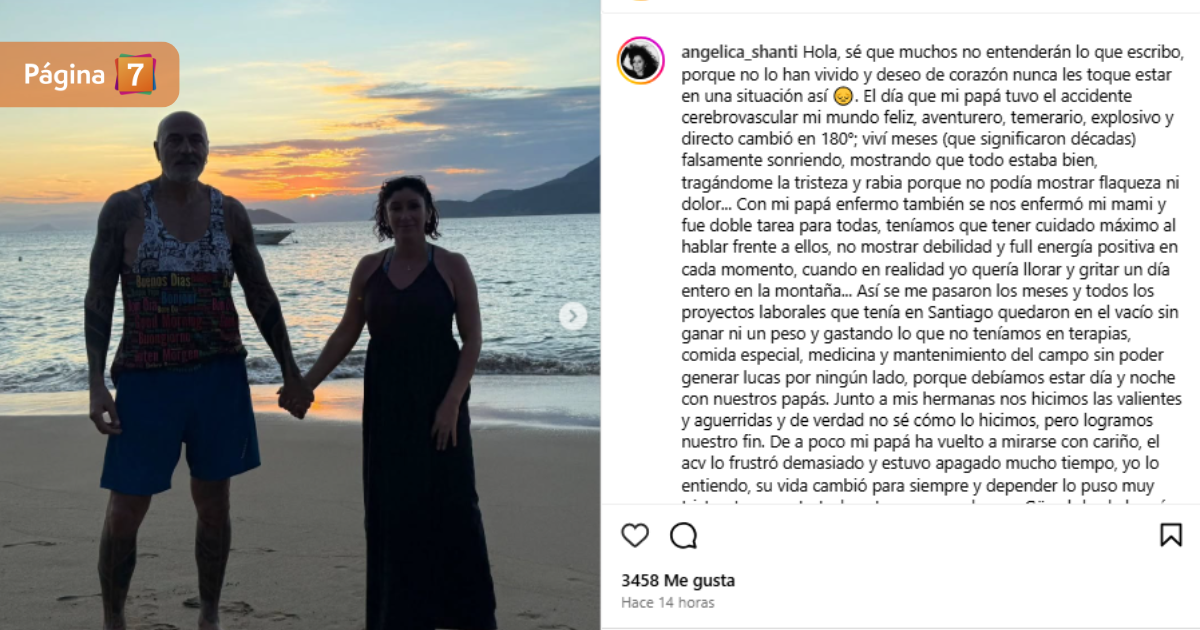The width and height of the screenshot is (1200, 630).
Task: Click the Página 7 logo badge
Action: pos(90,74)
